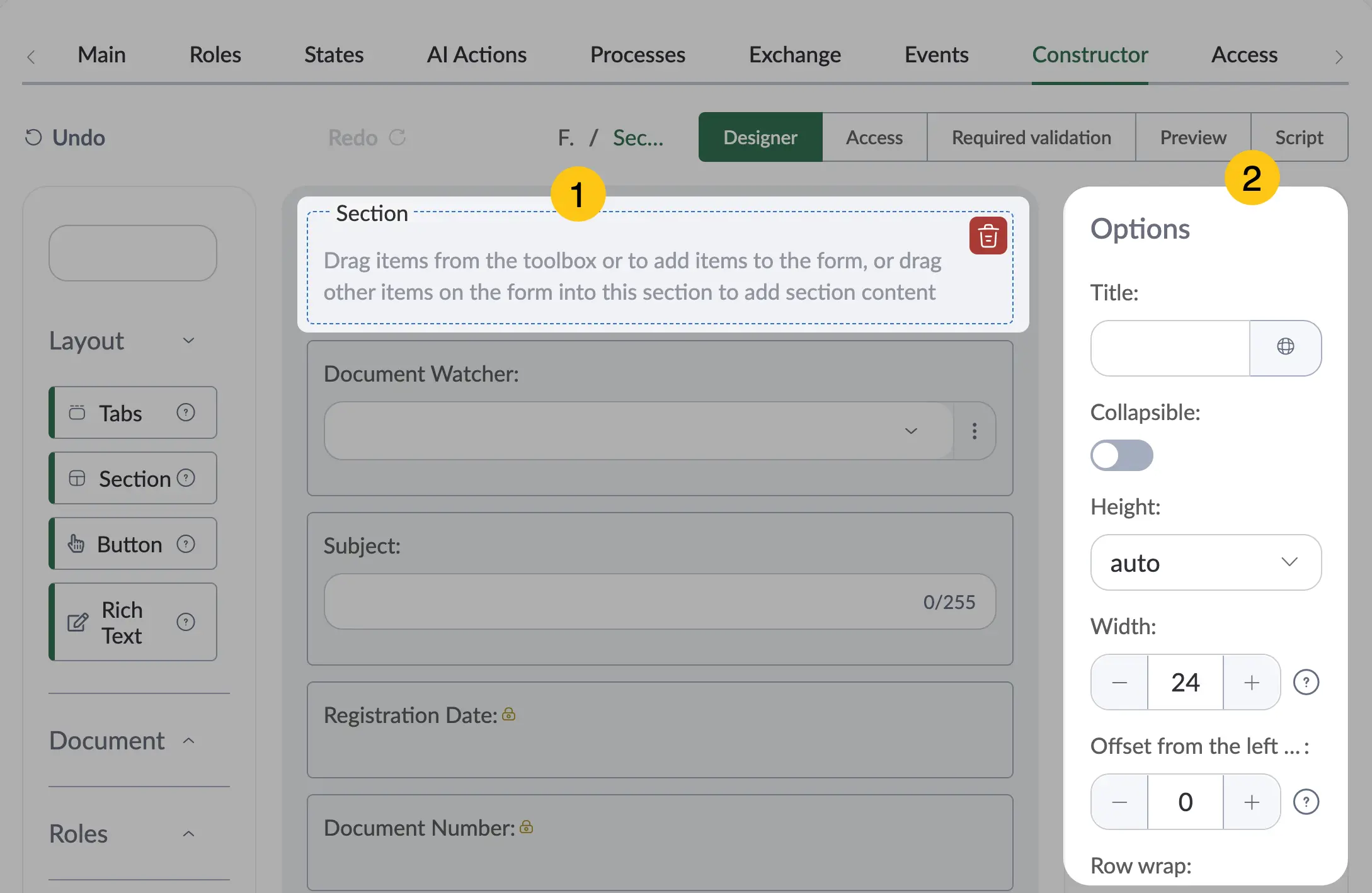Image resolution: width=1372 pixels, height=893 pixels.
Task: Select the Designer mode button
Action: click(x=760, y=137)
